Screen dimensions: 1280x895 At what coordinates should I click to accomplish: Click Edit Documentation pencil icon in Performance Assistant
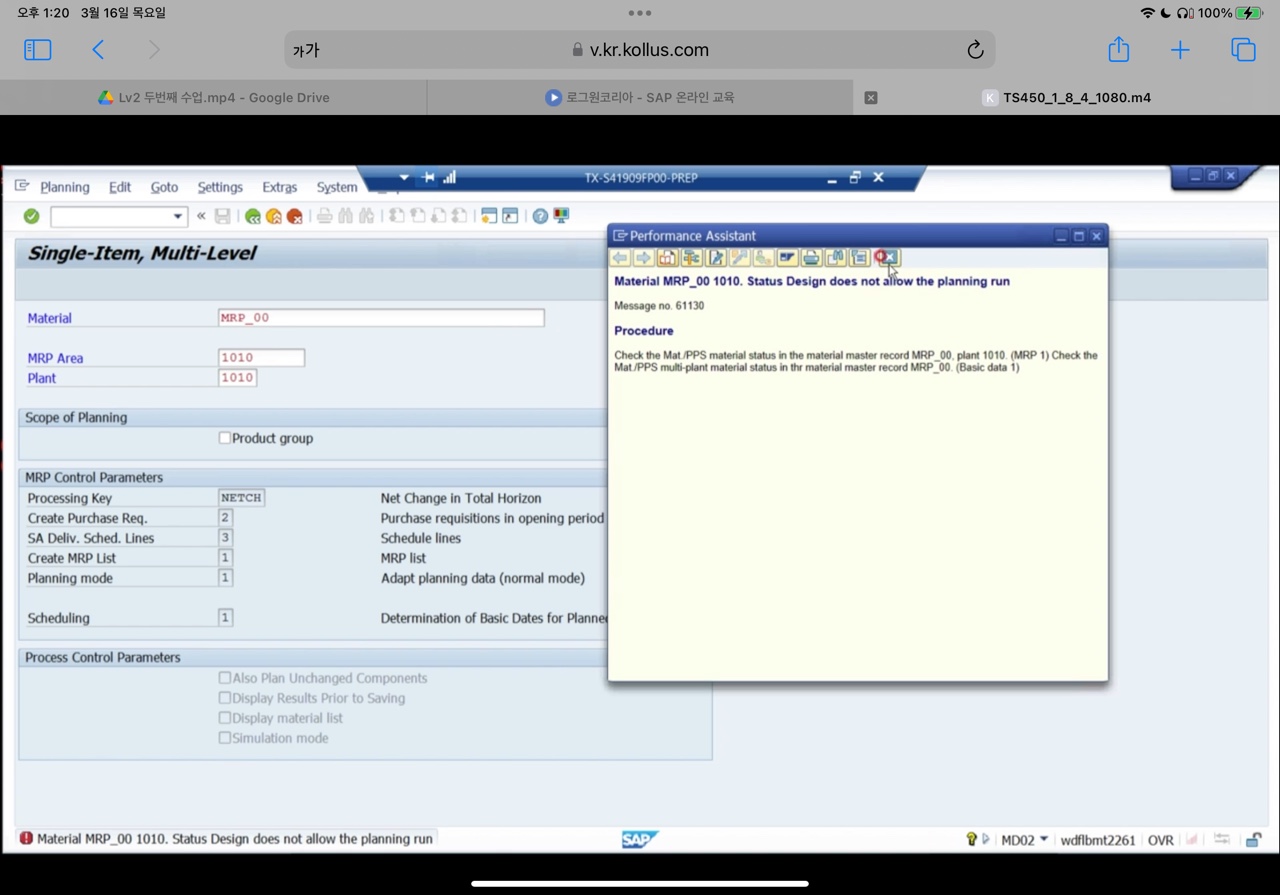[716, 258]
